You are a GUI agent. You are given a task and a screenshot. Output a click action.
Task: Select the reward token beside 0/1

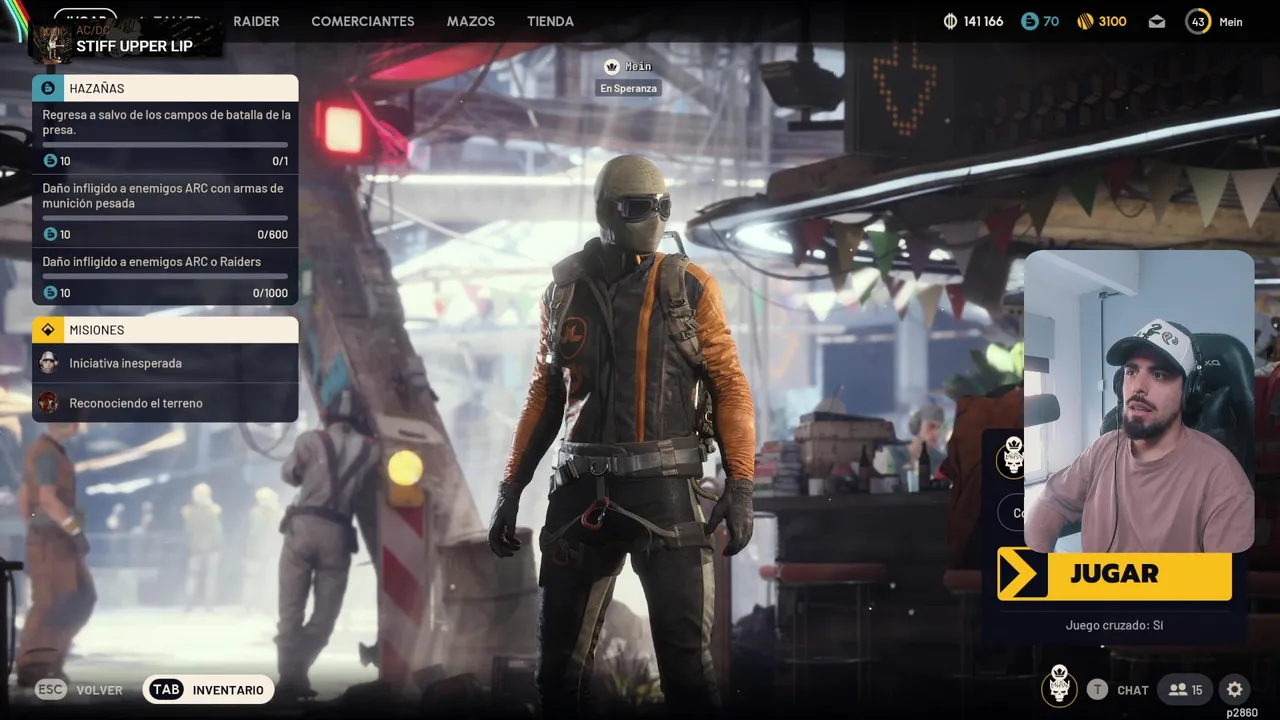pyautogui.click(x=50, y=161)
